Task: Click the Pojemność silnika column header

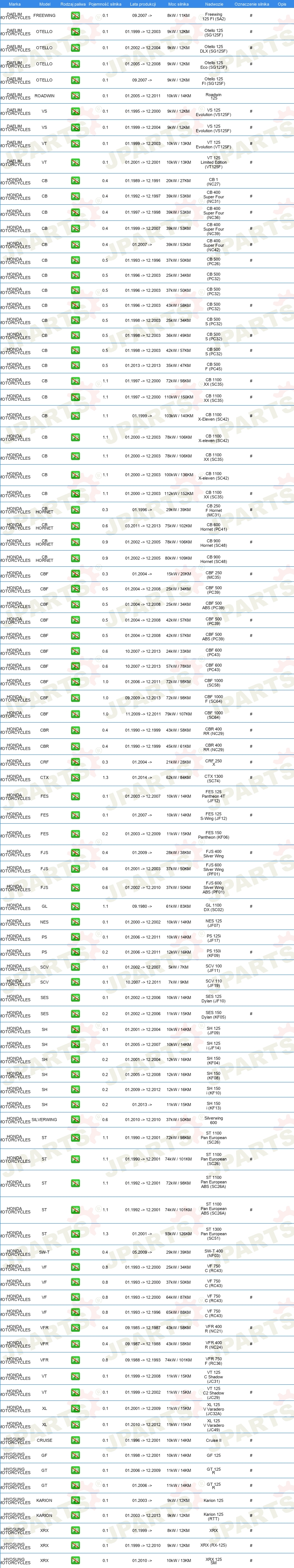Action: coord(105,4)
